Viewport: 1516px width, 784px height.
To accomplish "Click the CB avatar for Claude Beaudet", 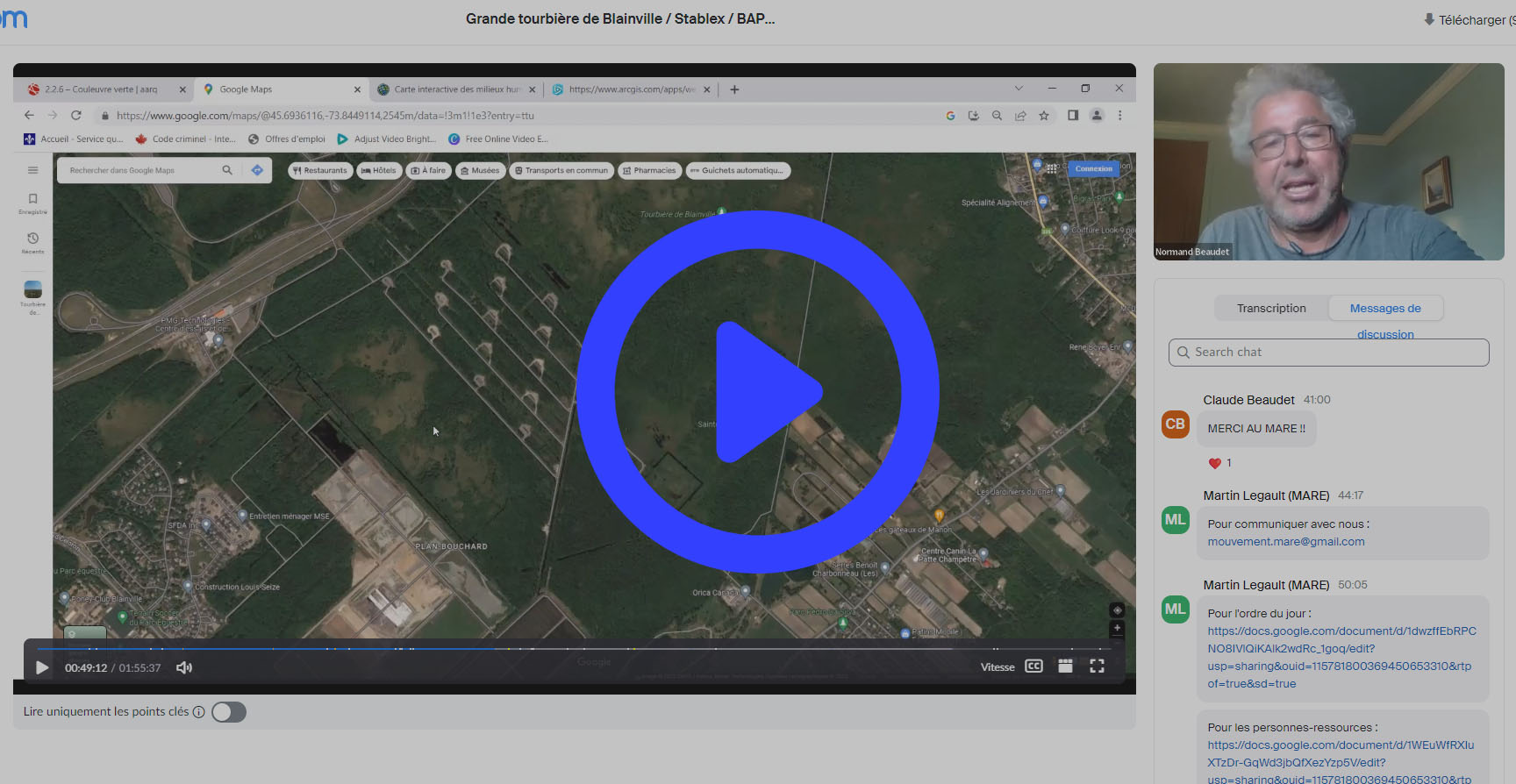I will [1175, 424].
